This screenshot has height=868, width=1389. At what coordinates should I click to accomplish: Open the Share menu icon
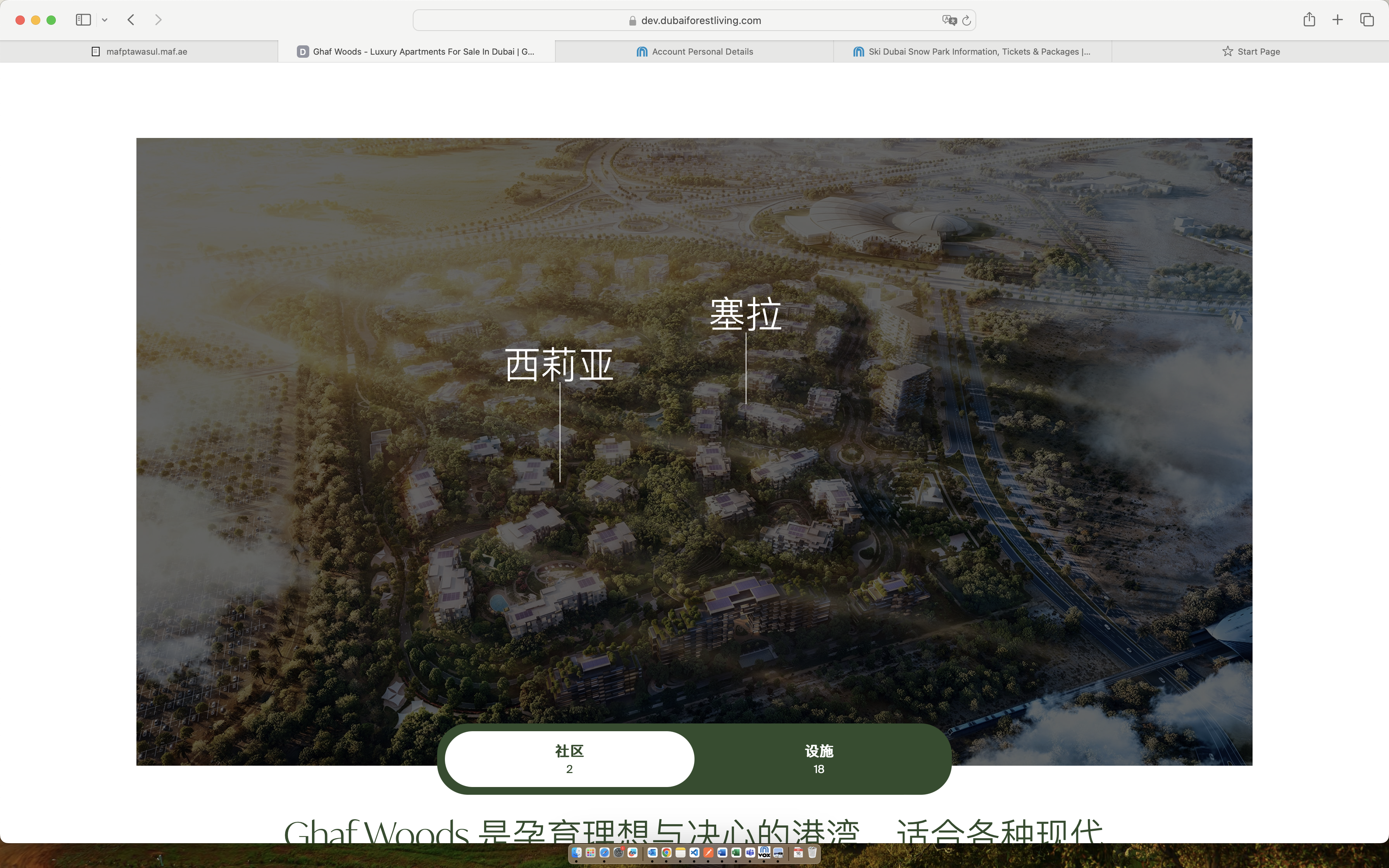click(1309, 19)
